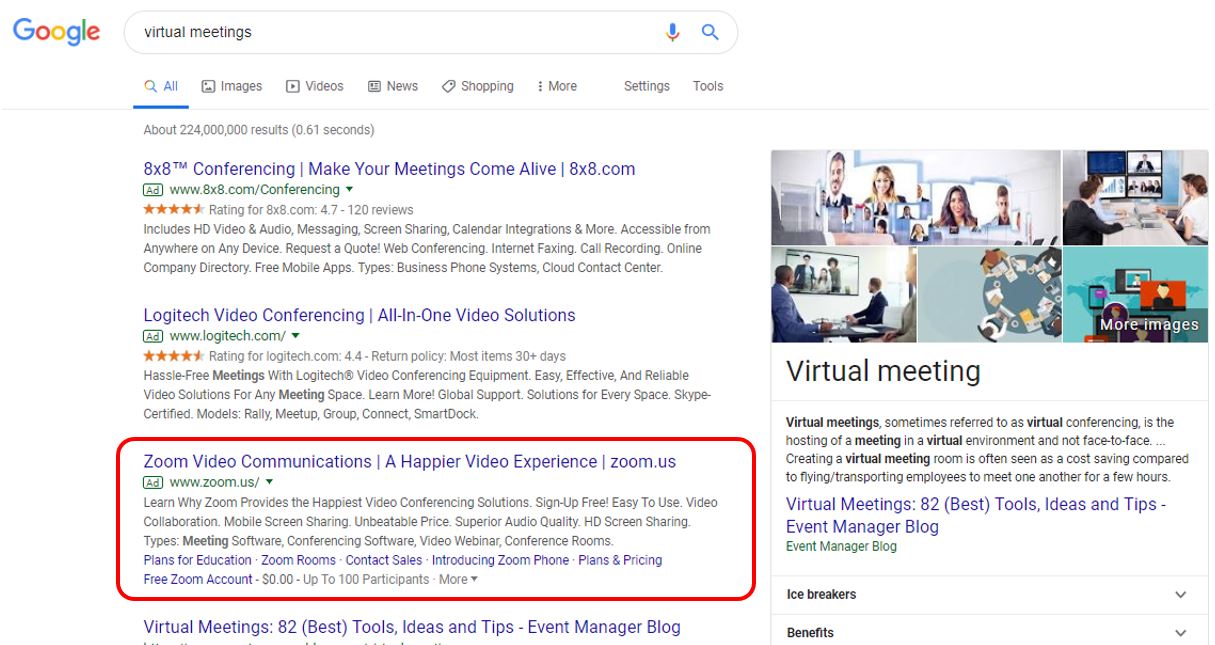Open search Settings
This screenshot has width=1215, height=645.
[x=647, y=86]
